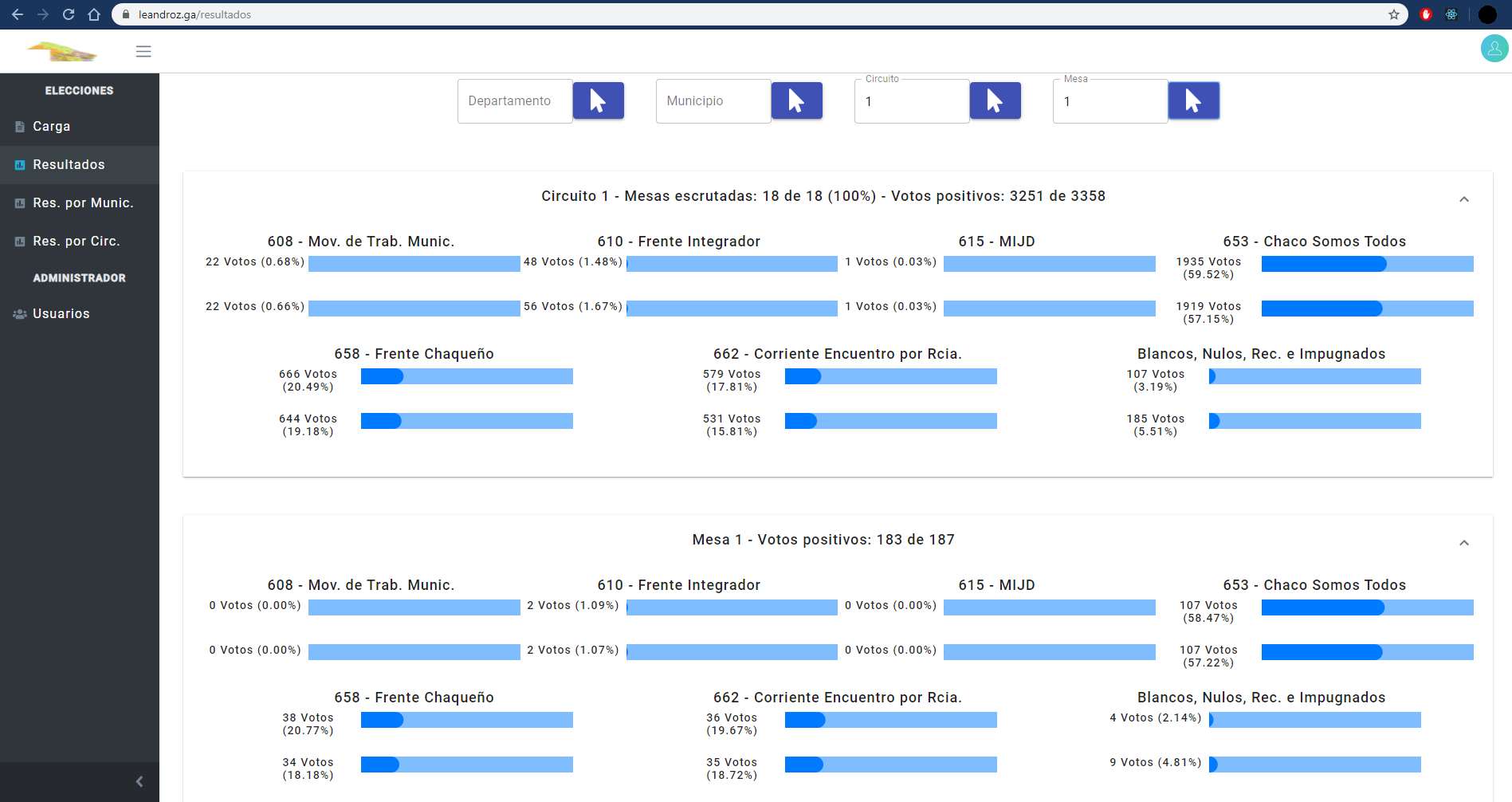Collapse the Mesa 1 results panel
The height and width of the screenshot is (802, 1512).
1464,543
